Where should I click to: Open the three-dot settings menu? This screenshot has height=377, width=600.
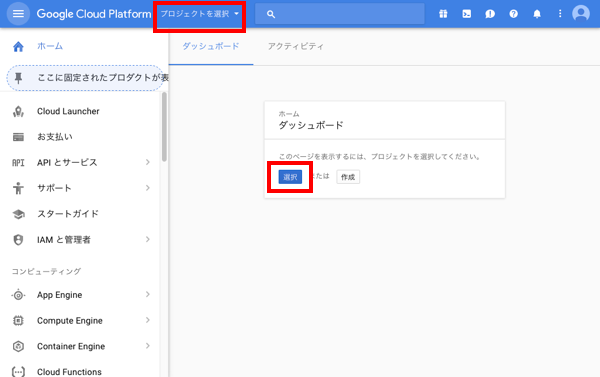[560, 14]
